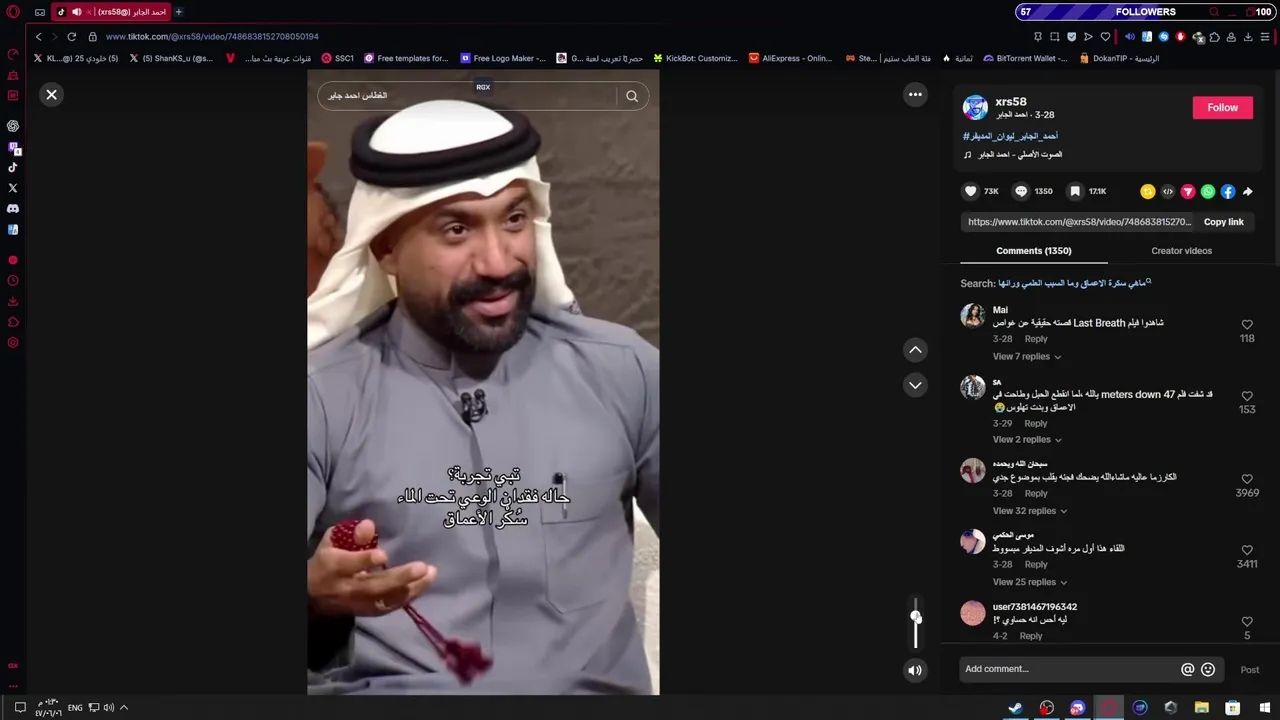Save the video with the bookmark icon

point(1075,191)
